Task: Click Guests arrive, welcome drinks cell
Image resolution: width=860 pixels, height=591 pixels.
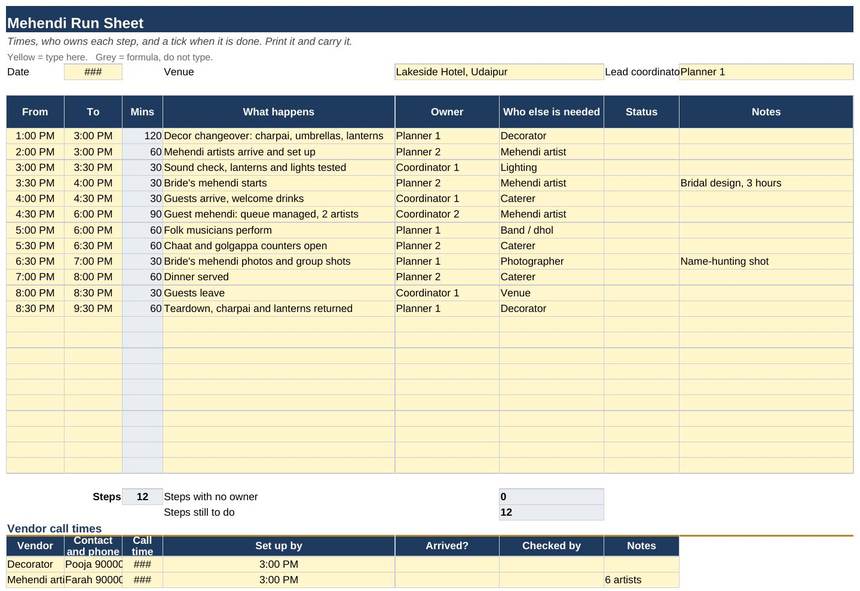Action: [279, 198]
